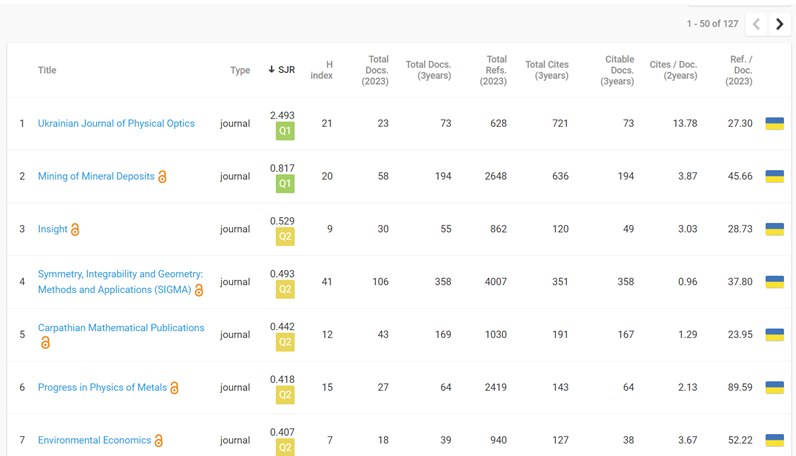Click the open access icon next to Mining of Mineral Deposits
The image size is (796, 456).
[x=162, y=177]
